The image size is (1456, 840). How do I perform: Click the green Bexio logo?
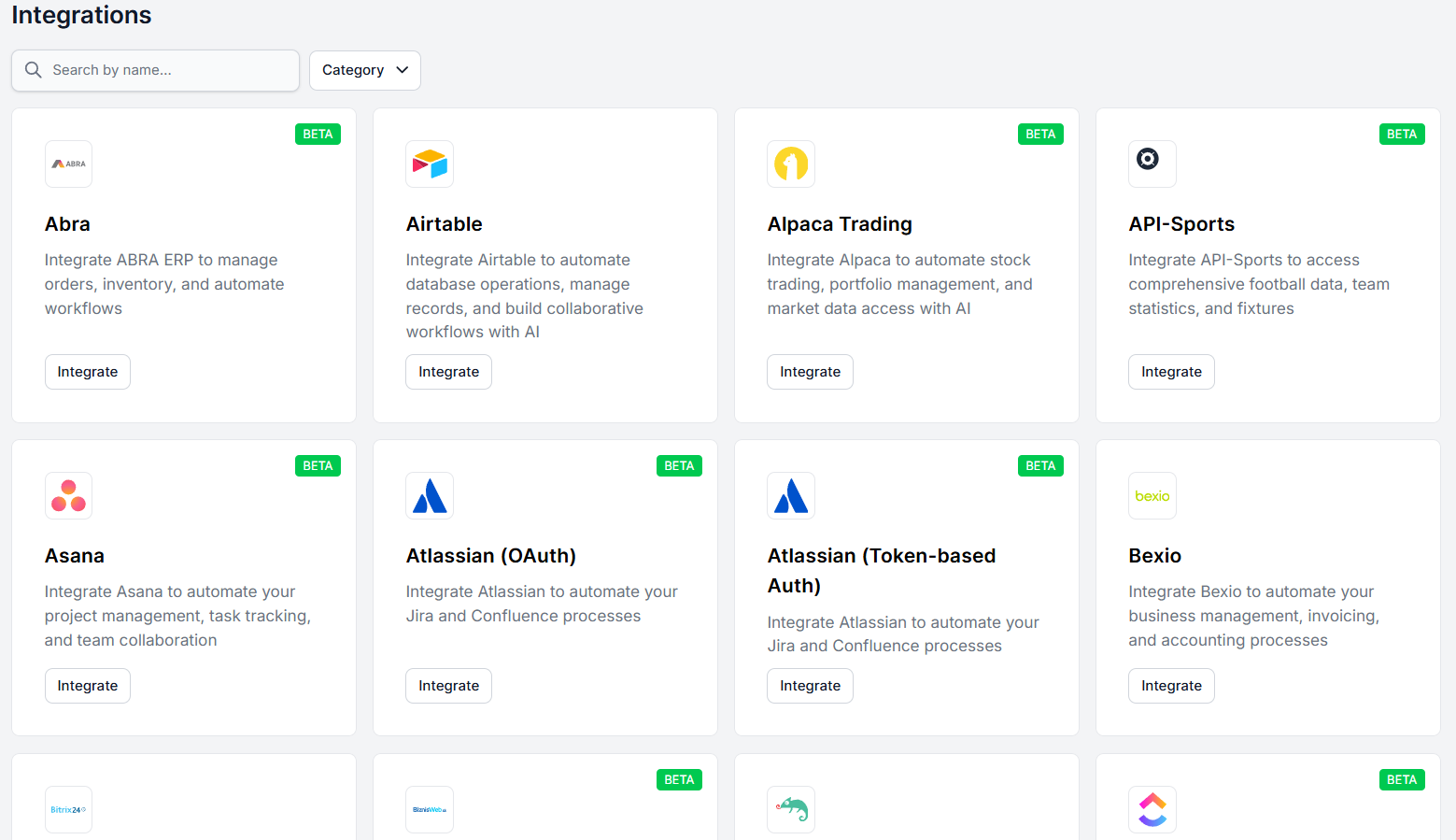(1152, 496)
